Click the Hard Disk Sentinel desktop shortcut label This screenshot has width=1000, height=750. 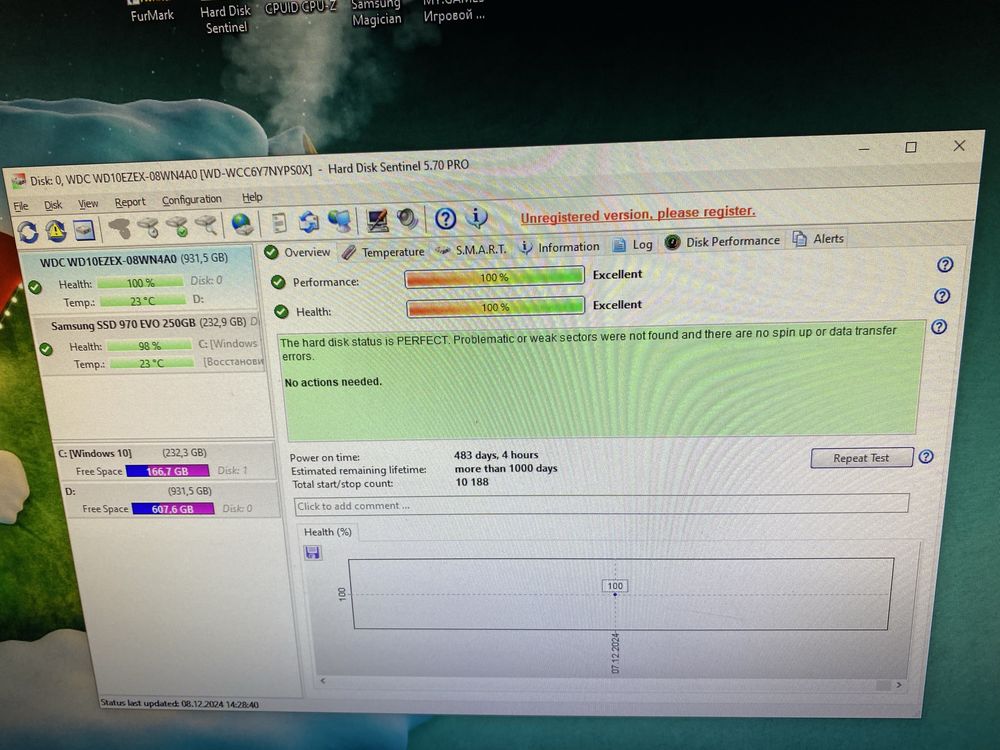(226, 19)
